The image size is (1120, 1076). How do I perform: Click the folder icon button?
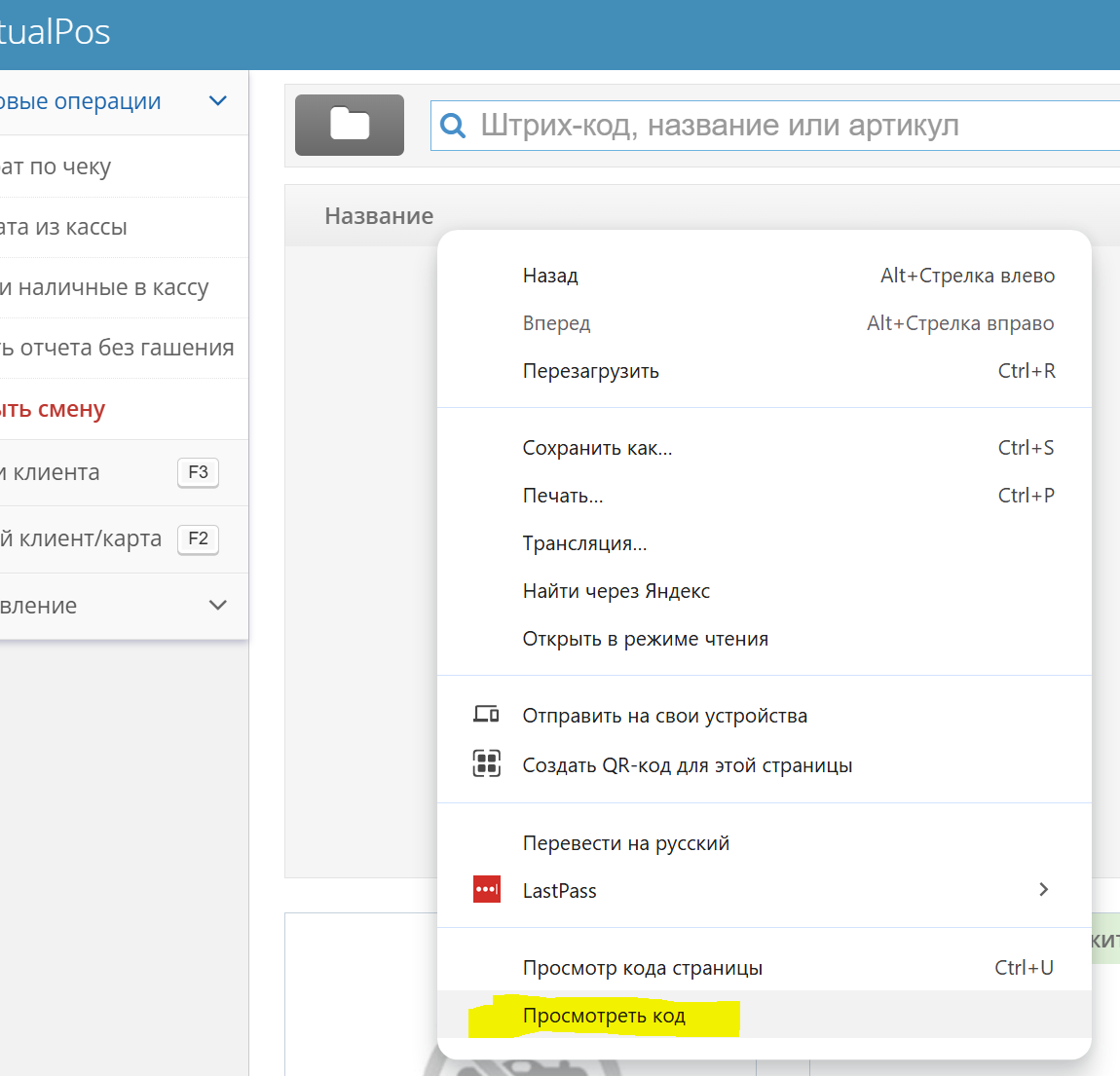[349, 125]
